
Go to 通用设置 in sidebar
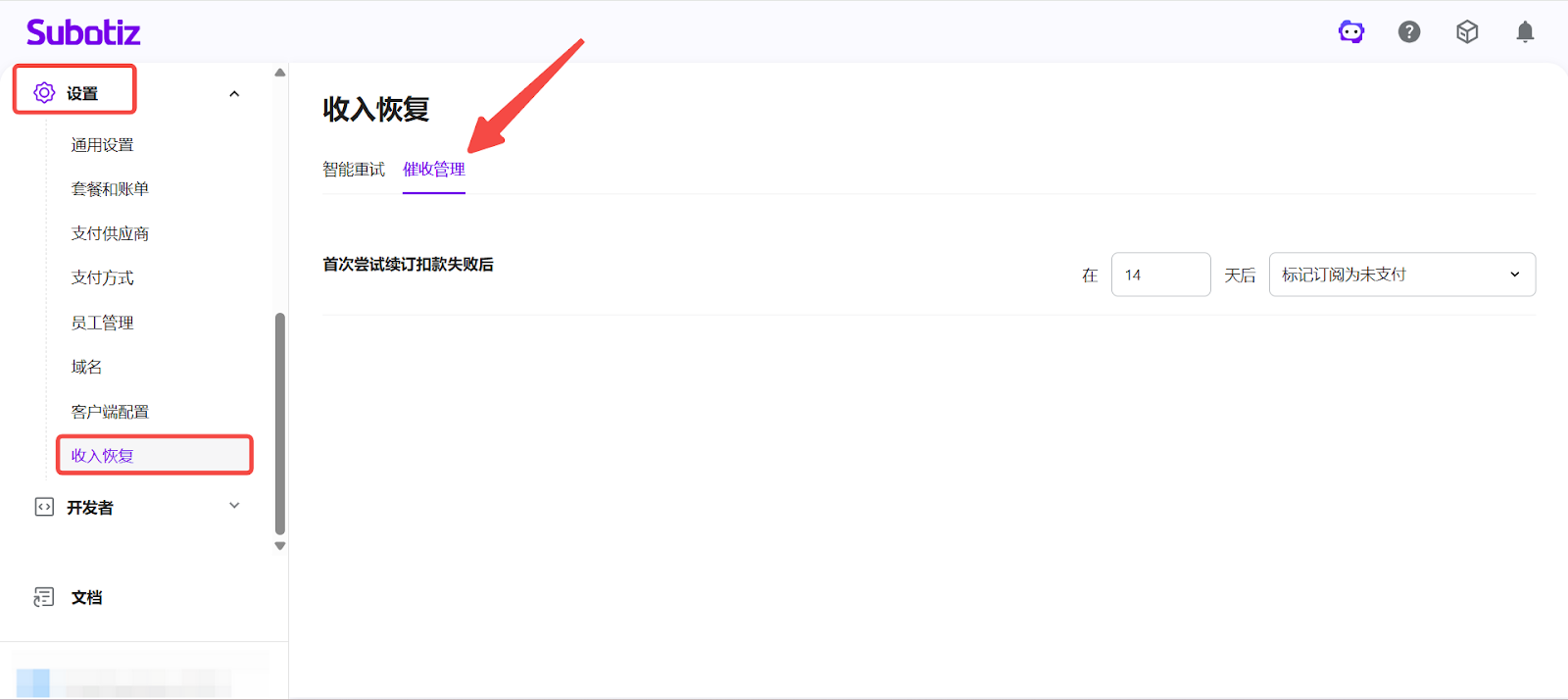click(x=102, y=145)
